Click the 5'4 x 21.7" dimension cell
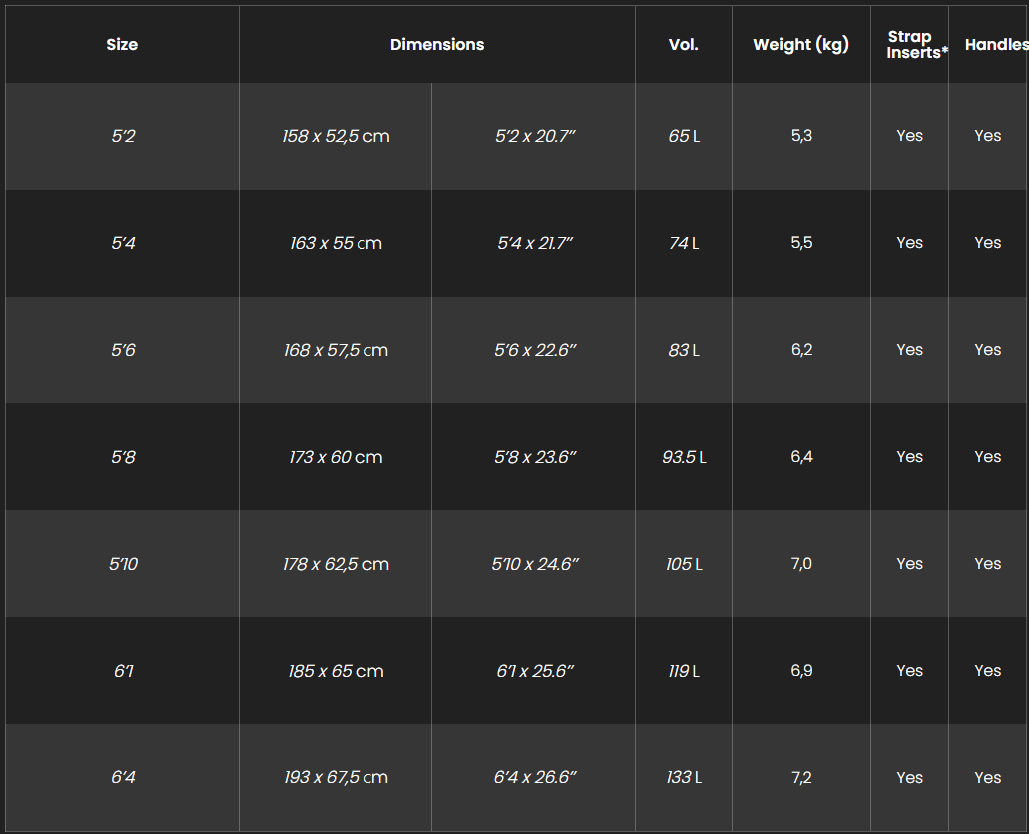 (535, 243)
